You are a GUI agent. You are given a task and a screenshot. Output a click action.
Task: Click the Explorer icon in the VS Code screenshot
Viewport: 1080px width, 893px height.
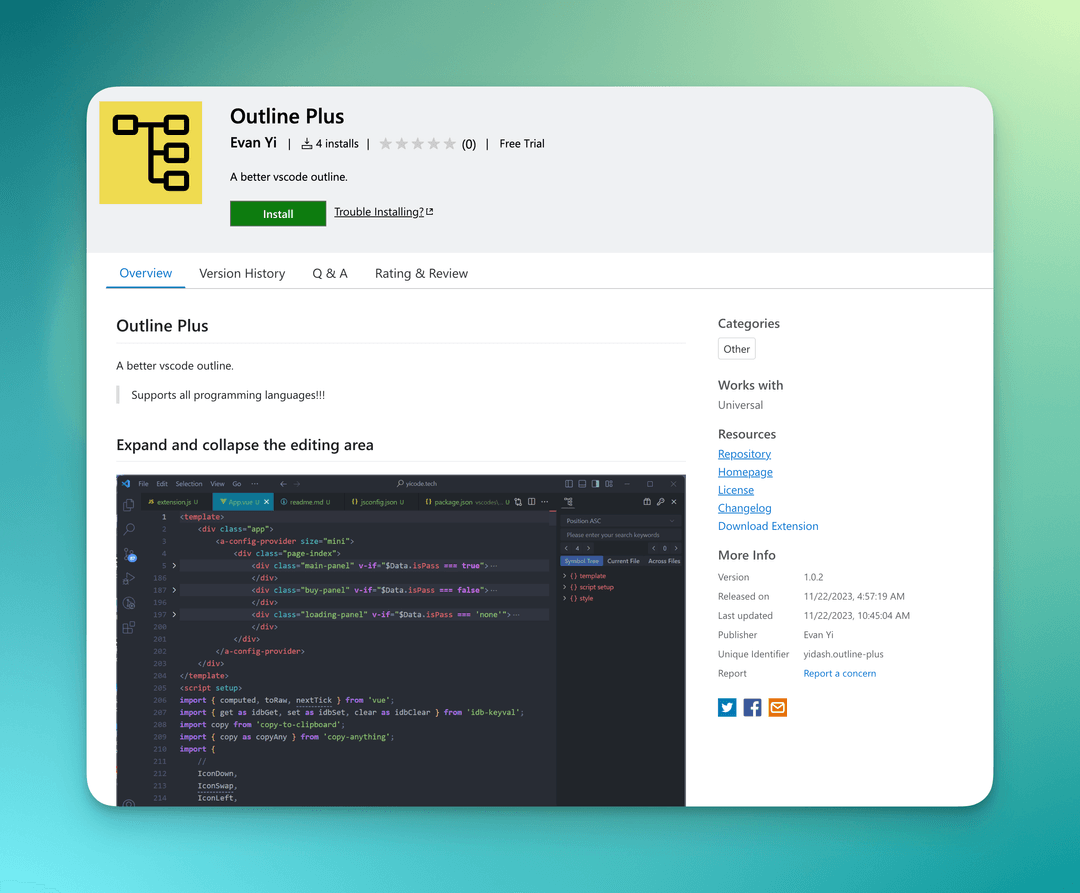point(129,505)
